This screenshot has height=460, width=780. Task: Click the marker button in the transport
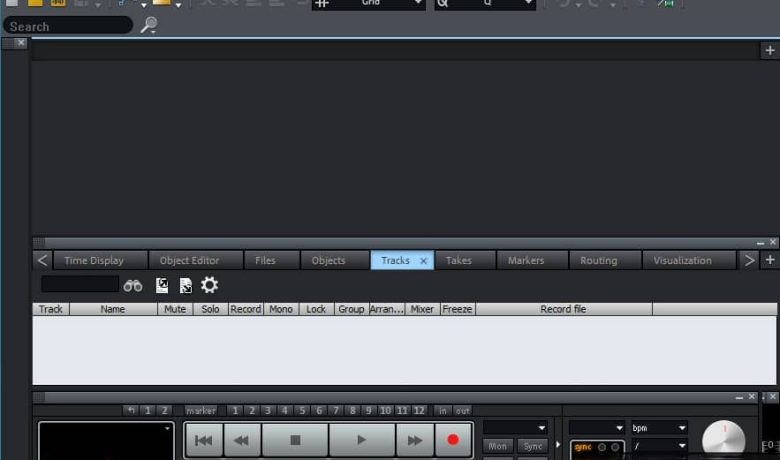pyautogui.click(x=201, y=411)
